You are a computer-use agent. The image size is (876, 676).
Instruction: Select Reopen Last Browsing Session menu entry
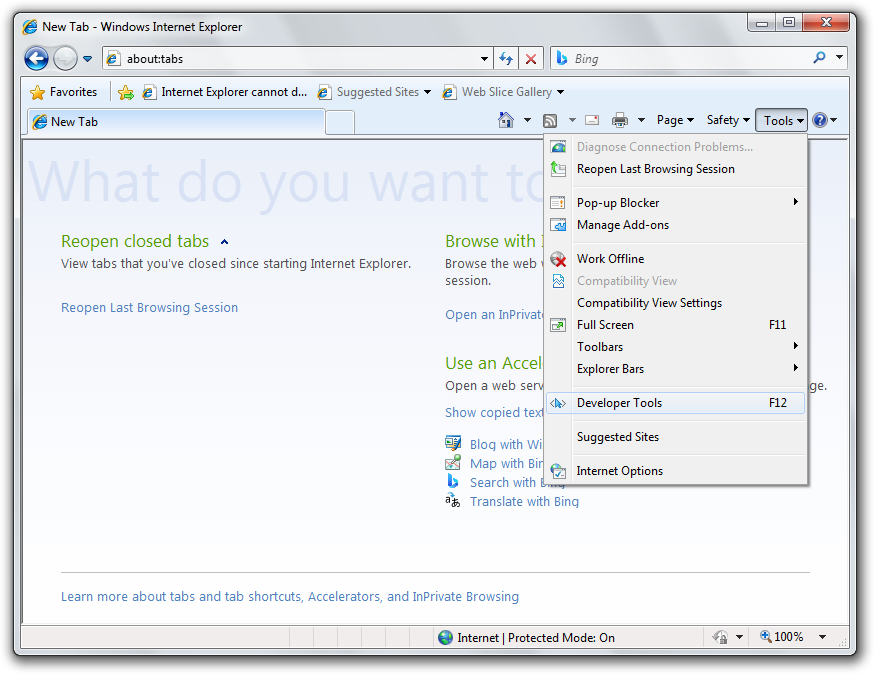click(x=675, y=169)
